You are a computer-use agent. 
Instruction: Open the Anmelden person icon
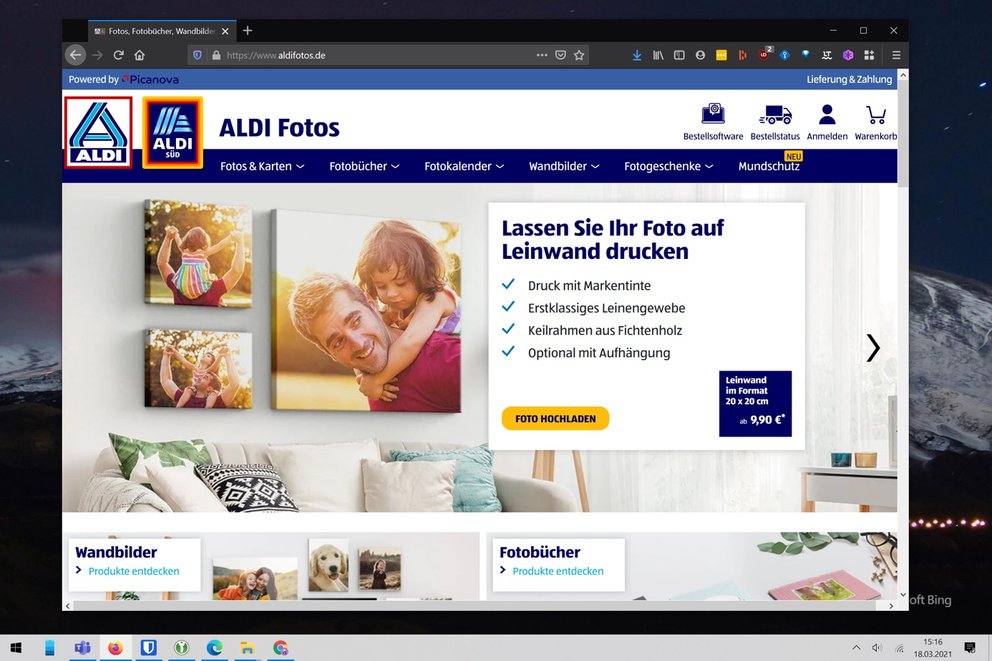pos(827,122)
